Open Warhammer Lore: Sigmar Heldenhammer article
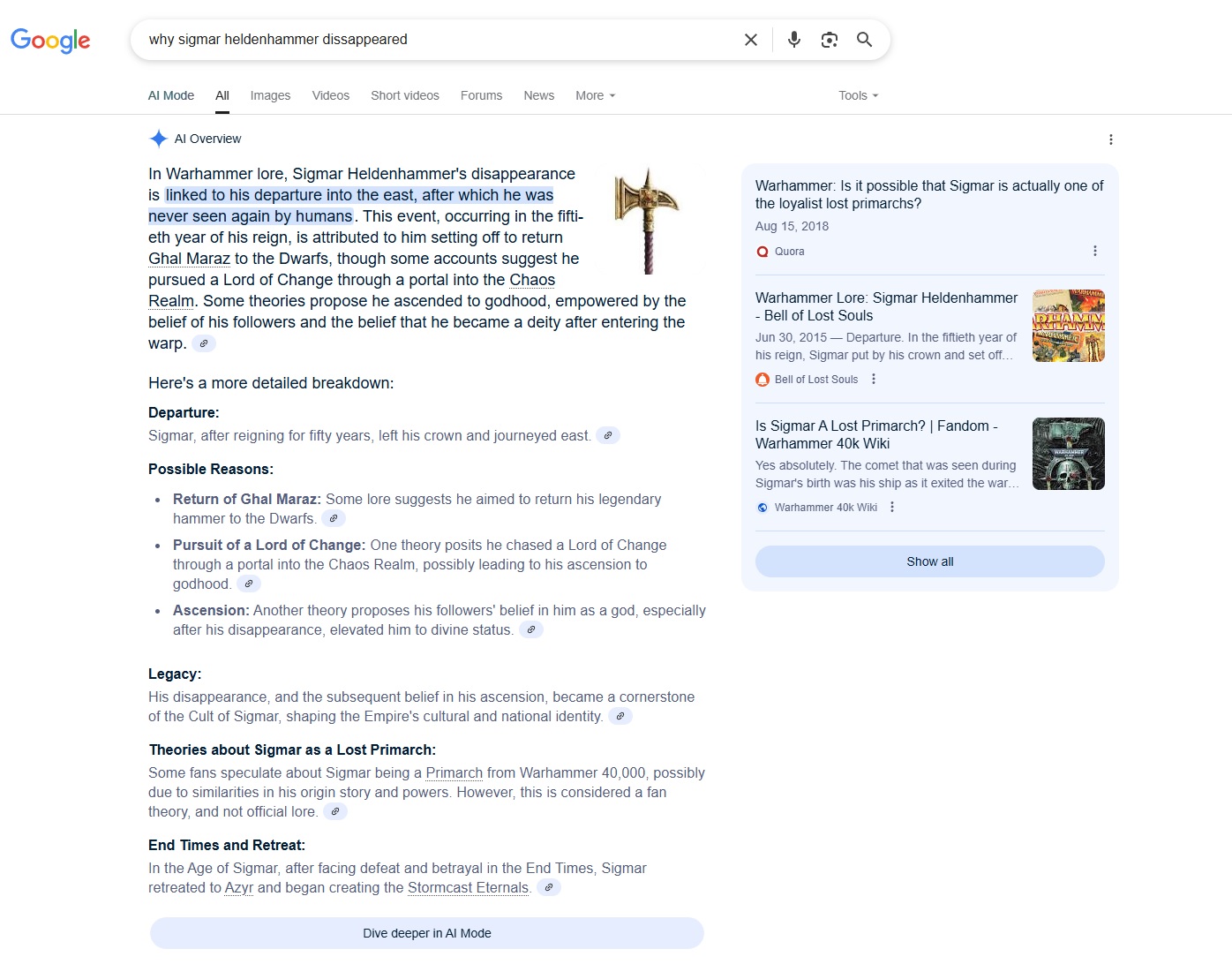This screenshot has height=964, width=1232. pyautogui.click(x=886, y=306)
